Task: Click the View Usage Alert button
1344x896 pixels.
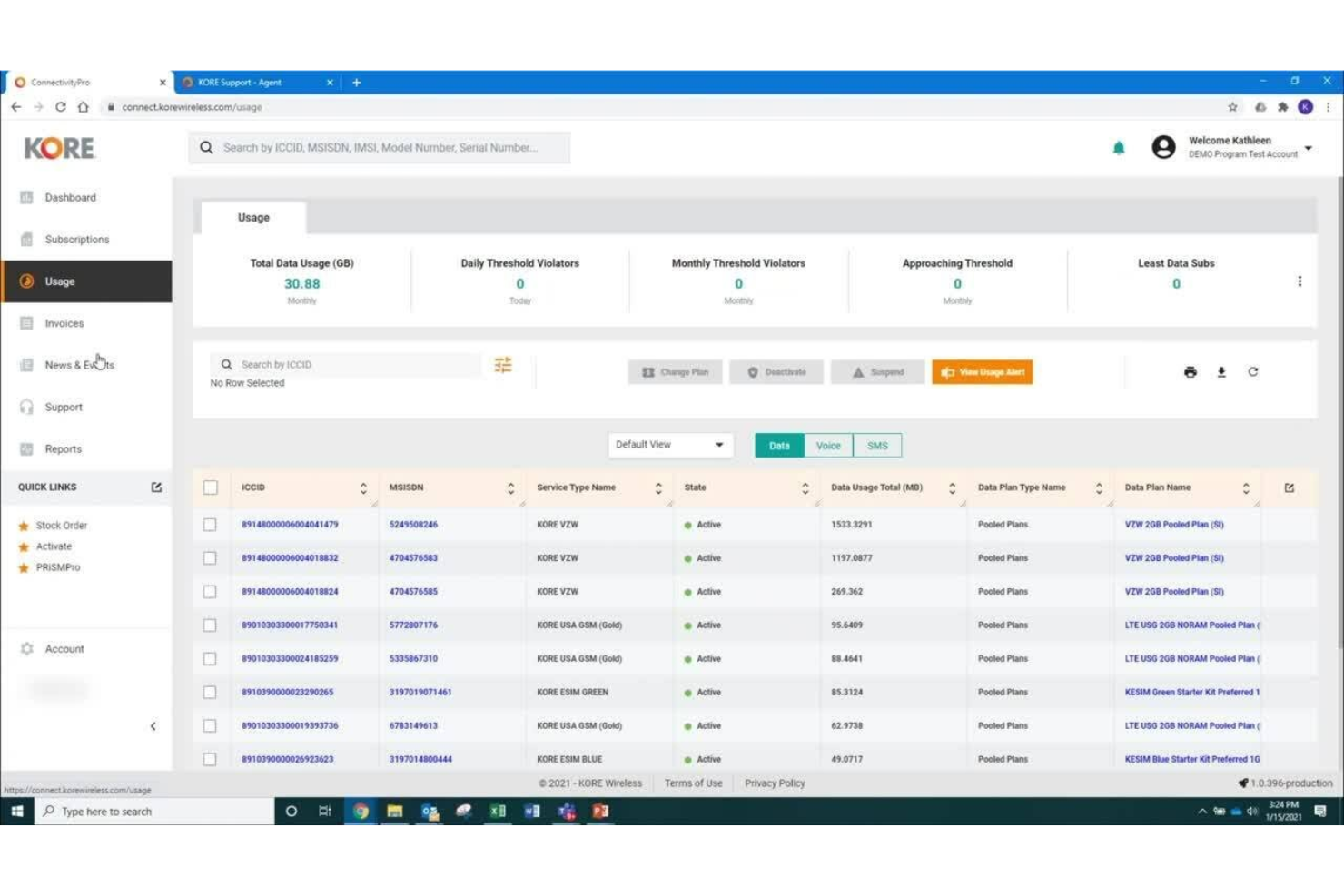Action: [982, 371]
